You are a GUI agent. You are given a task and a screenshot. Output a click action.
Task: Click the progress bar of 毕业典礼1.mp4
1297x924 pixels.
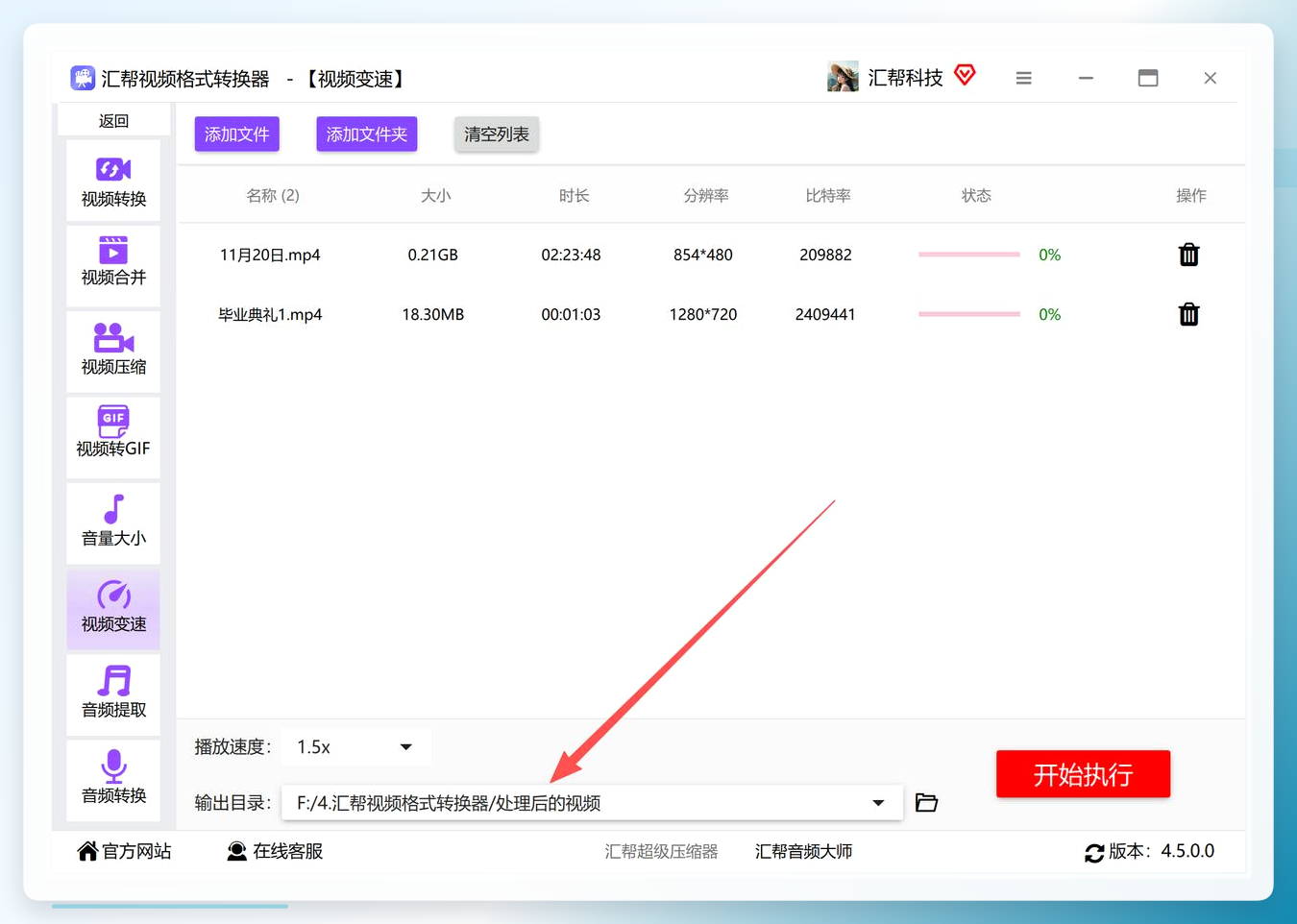tap(968, 314)
